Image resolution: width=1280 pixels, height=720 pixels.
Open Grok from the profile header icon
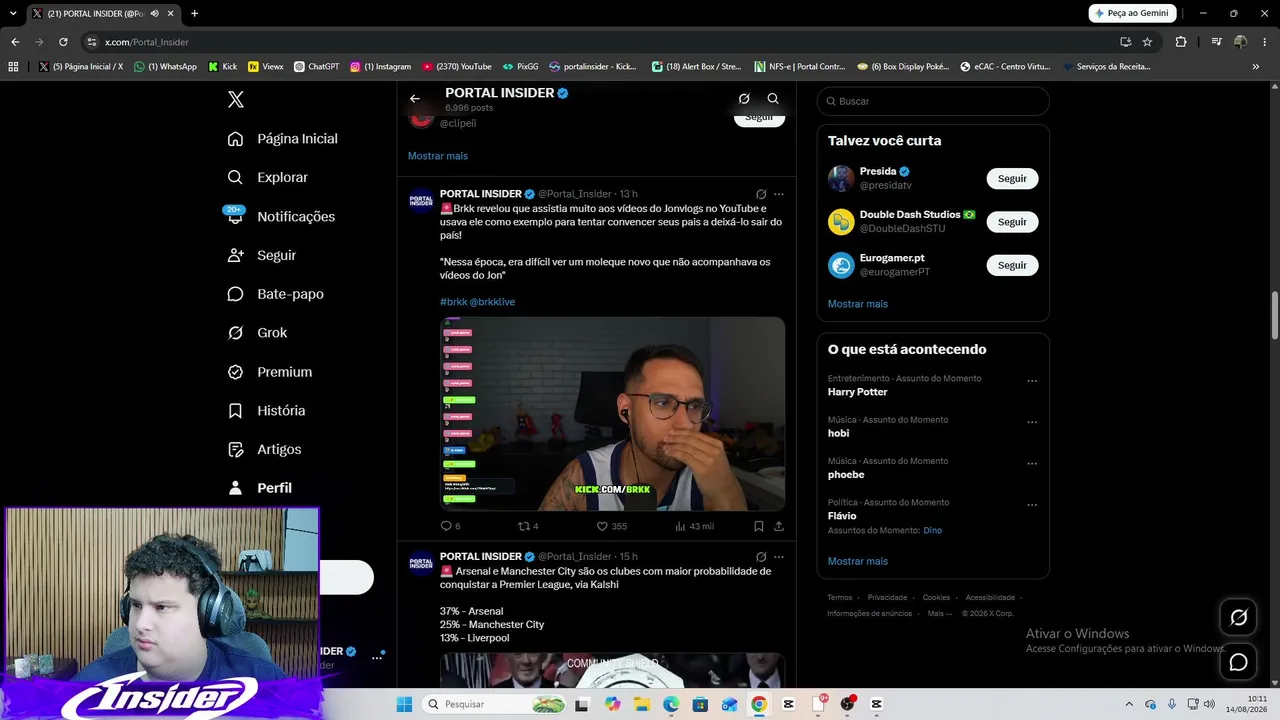(744, 99)
